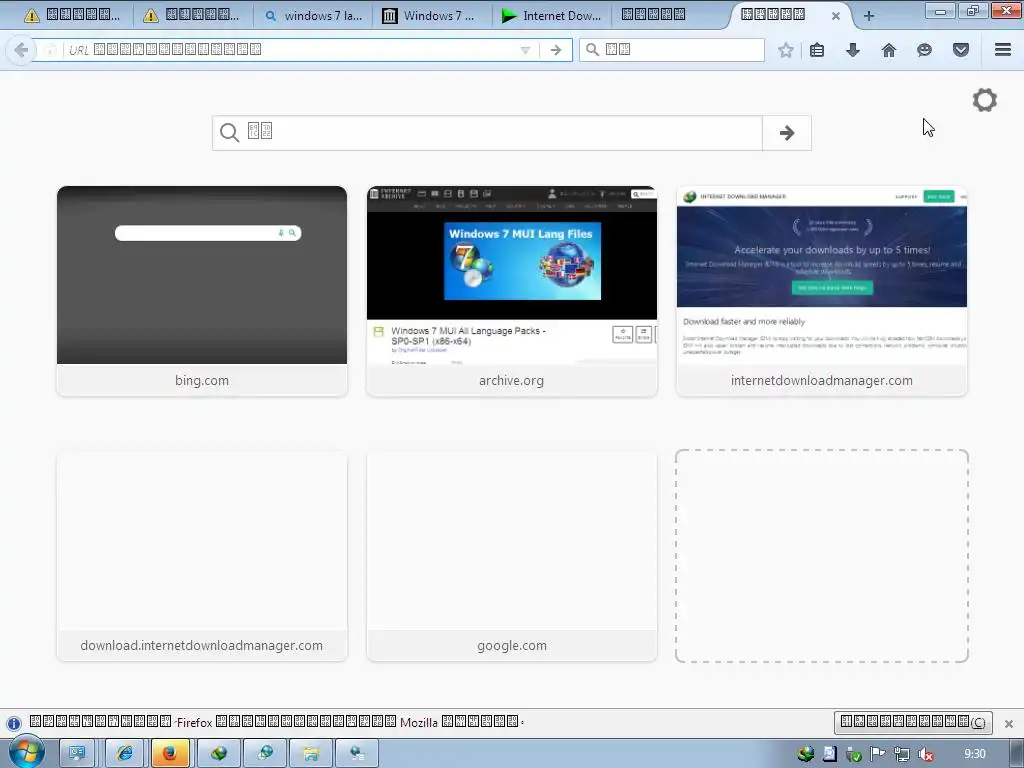Screen dimensions: 1024x768
Task: Click the network tray icon
Action: click(901, 754)
